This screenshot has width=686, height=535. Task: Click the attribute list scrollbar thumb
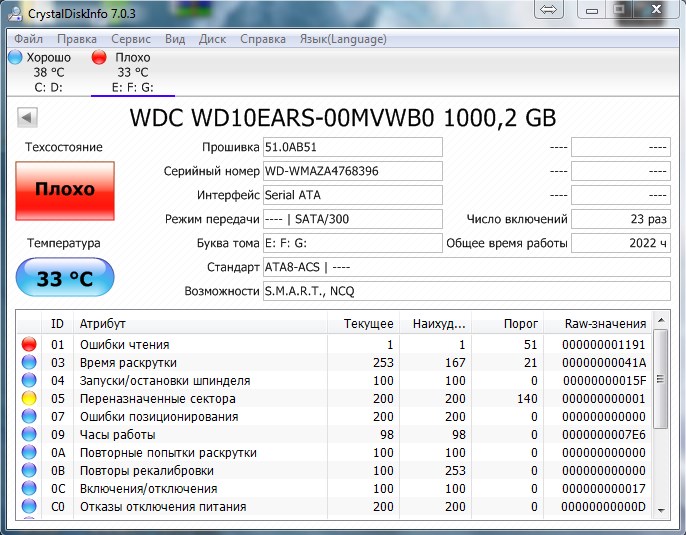click(661, 379)
